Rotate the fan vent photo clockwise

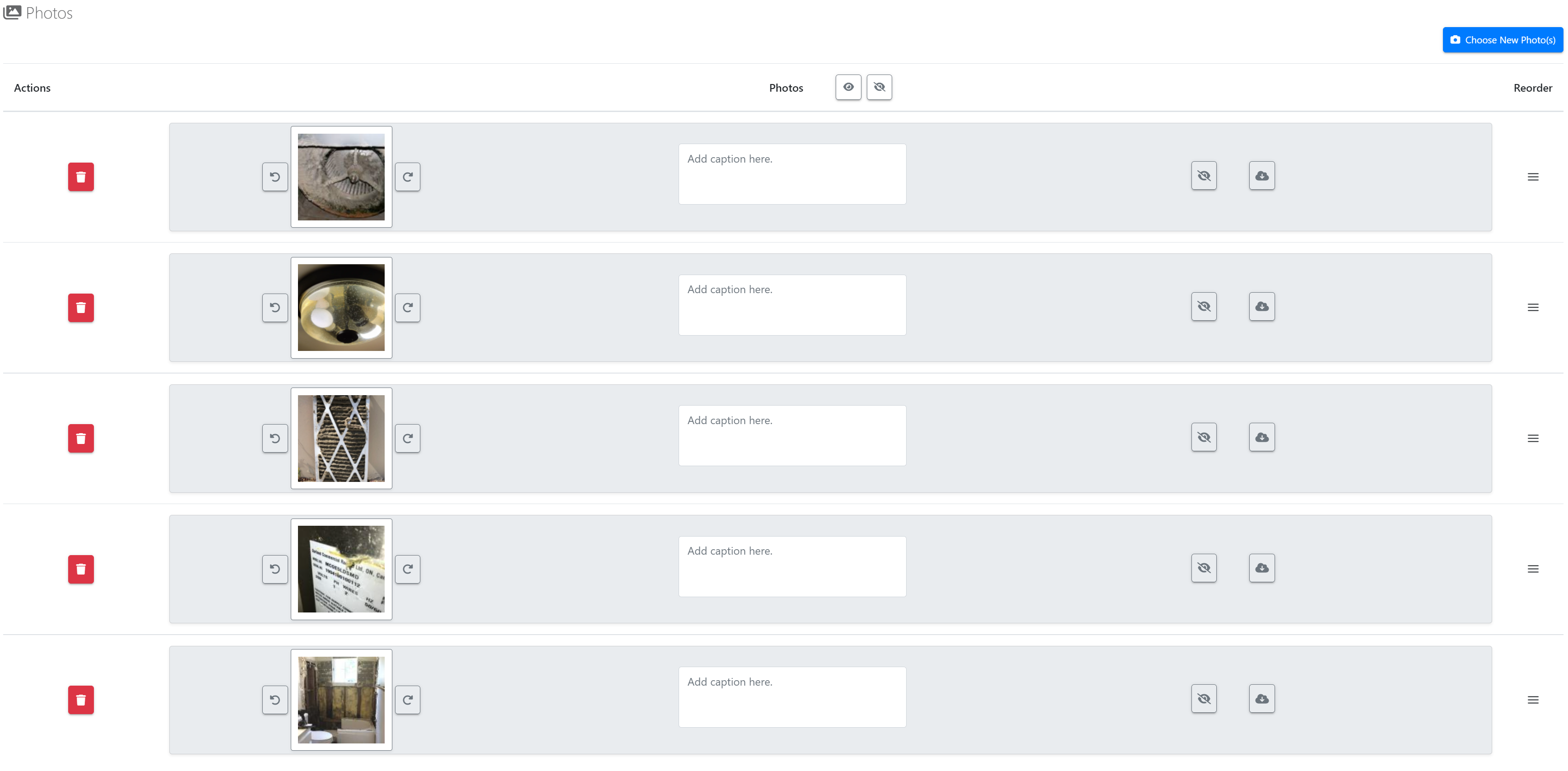click(x=407, y=177)
